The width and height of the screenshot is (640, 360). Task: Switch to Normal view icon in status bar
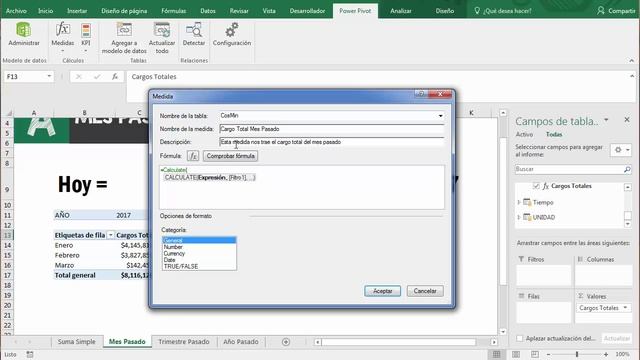click(x=496, y=354)
